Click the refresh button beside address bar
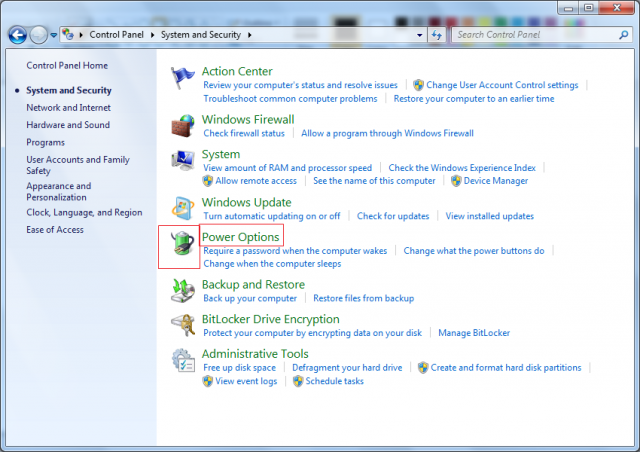This screenshot has width=640, height=452. (437, 35)
